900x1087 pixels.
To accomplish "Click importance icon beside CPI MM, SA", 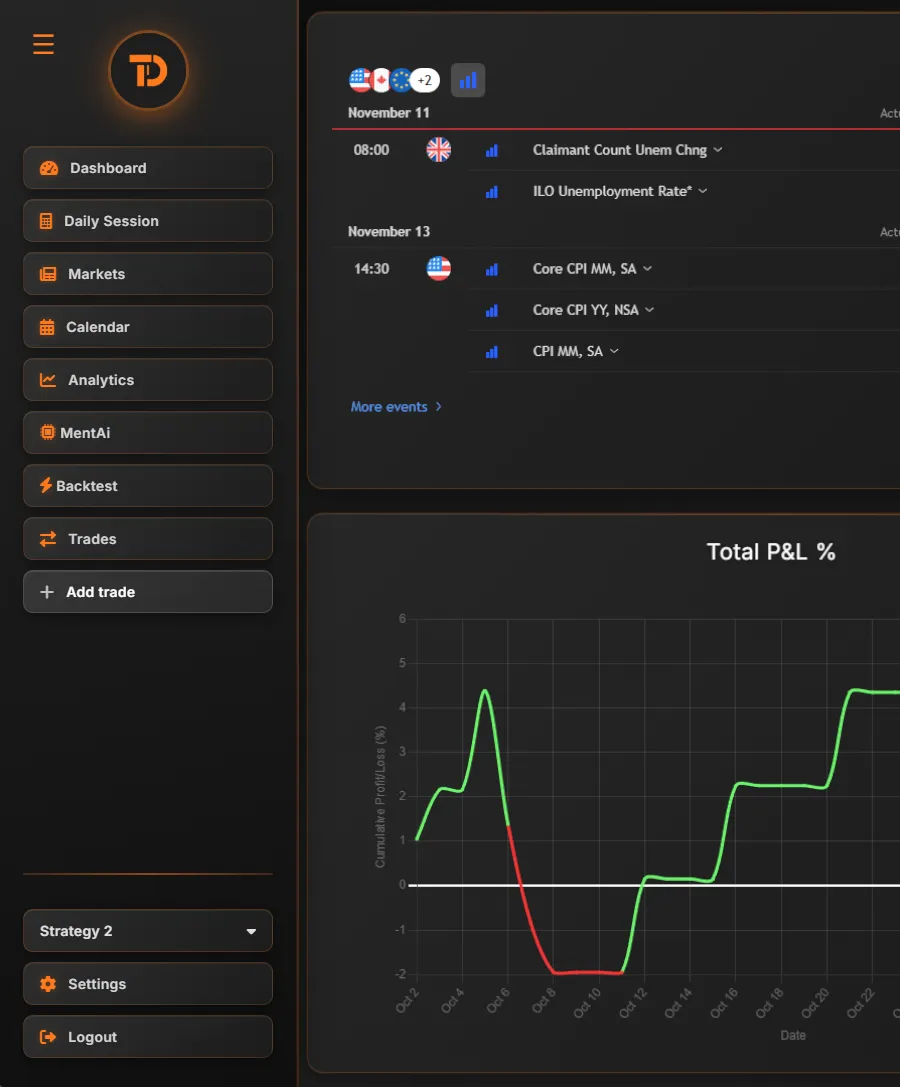I will 492,352.
